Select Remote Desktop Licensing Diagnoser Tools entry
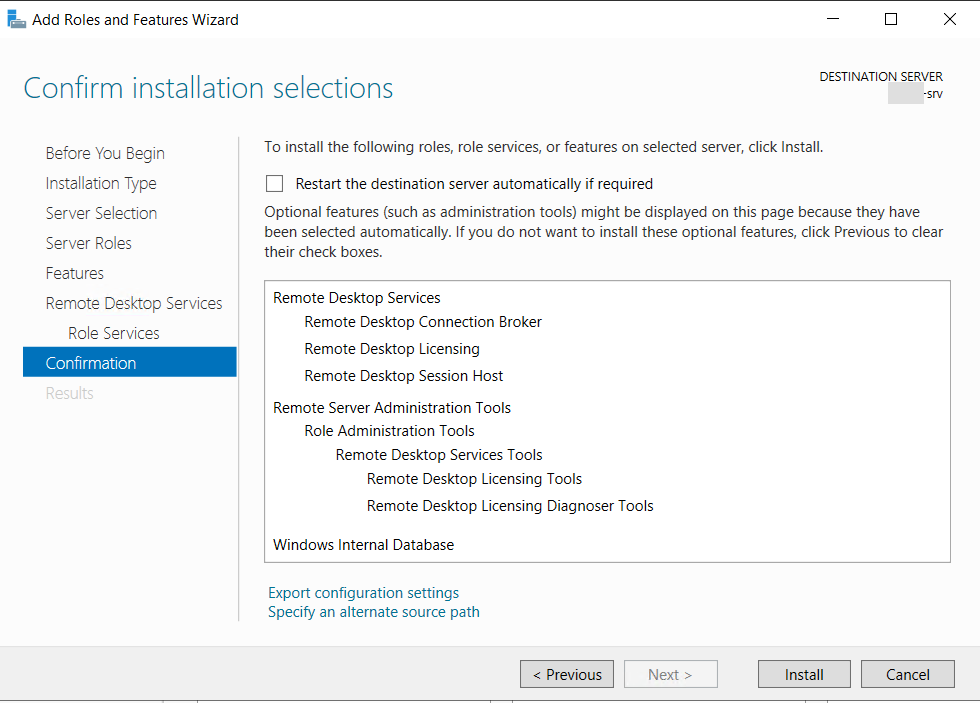The height and width of the screenshot is (703, 980). [510, 506]
